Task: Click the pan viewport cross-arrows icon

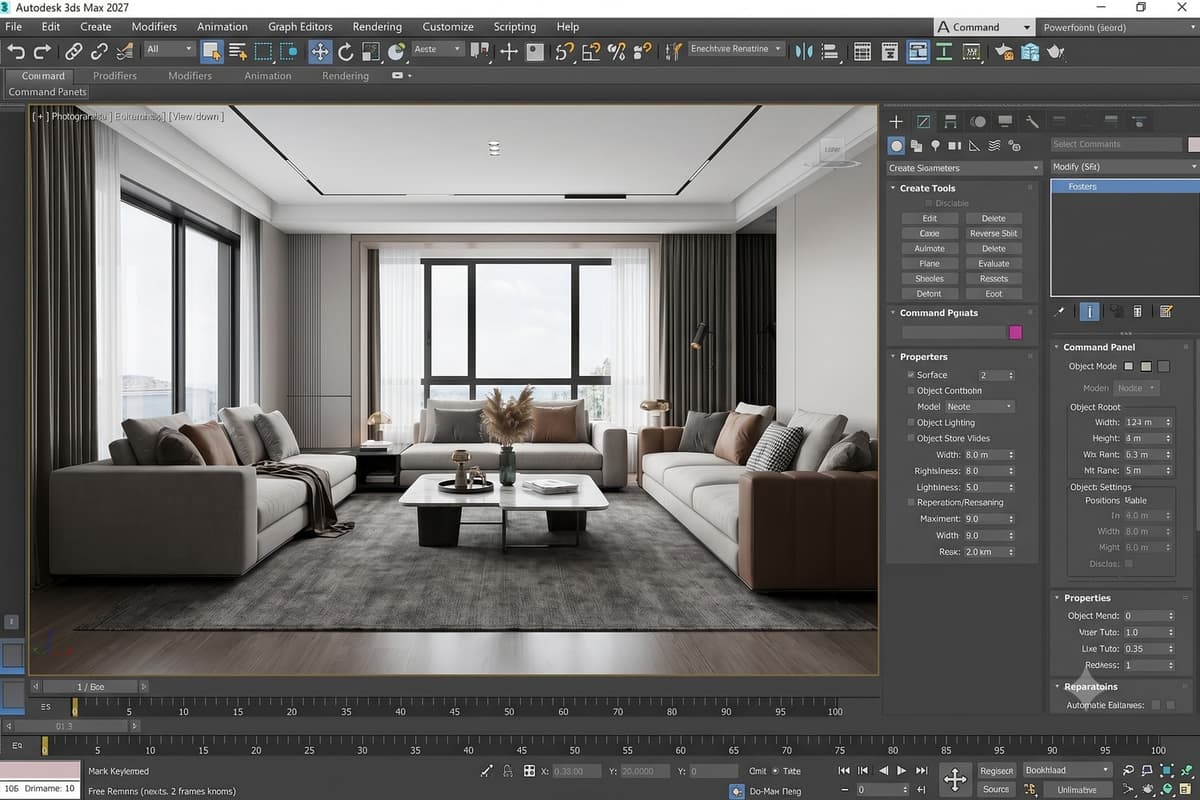Action: click(x=955, y=780)
